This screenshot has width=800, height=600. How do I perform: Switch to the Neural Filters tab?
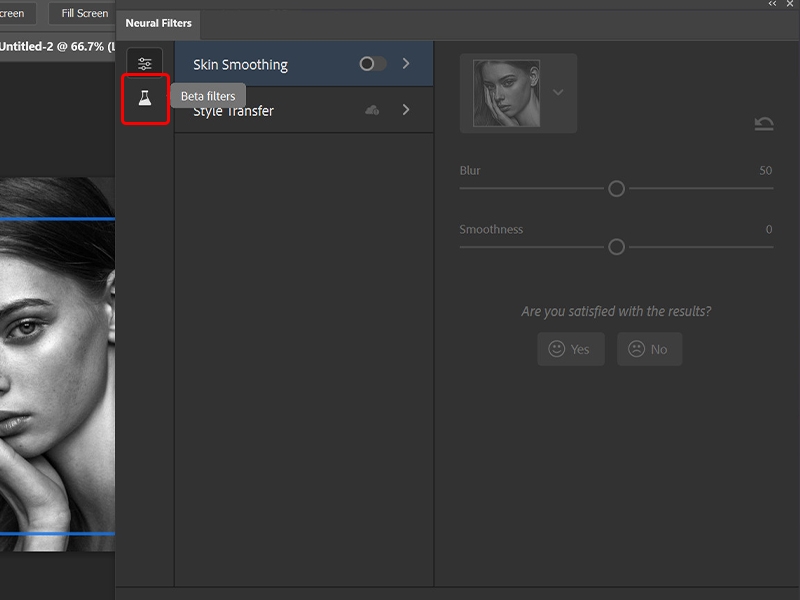[158, 25]
